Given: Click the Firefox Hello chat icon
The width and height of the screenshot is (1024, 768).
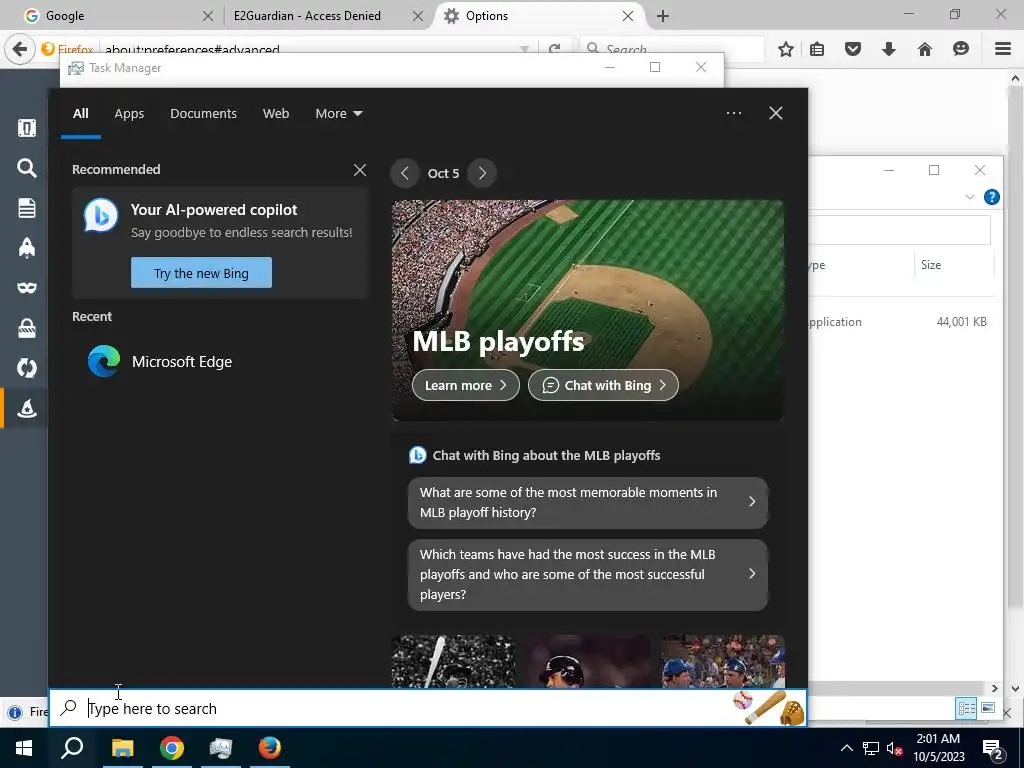Looking at the screenshot, I should click(961, 49).
